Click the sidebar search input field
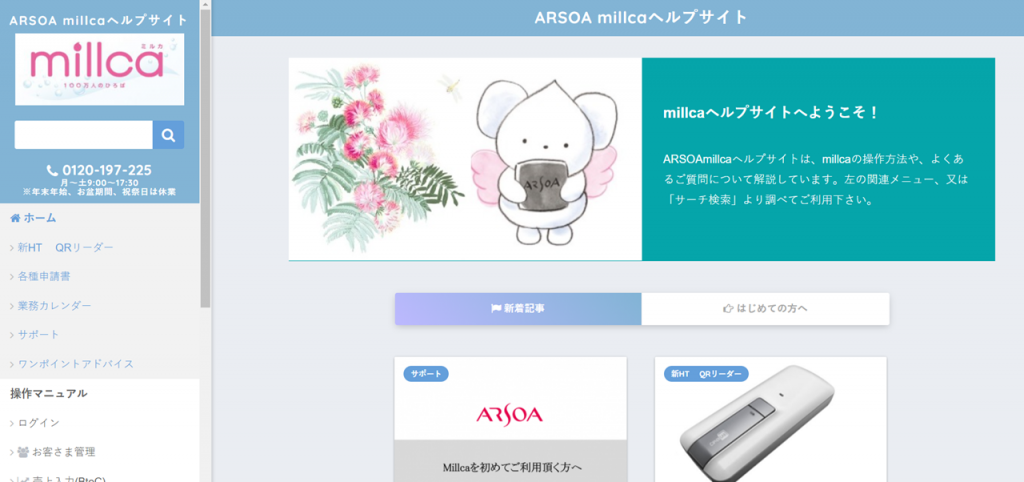This screenshot has height=482, width=1024. (84, 135)
